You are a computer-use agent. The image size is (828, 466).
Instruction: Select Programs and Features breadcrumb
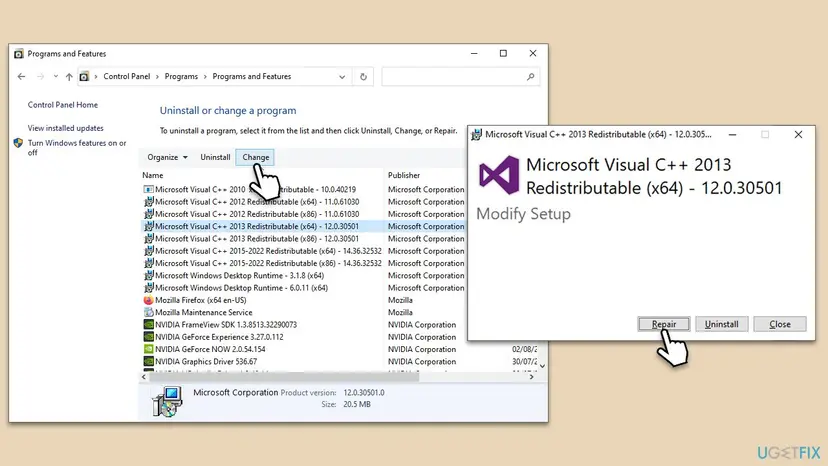pos(252,77)
